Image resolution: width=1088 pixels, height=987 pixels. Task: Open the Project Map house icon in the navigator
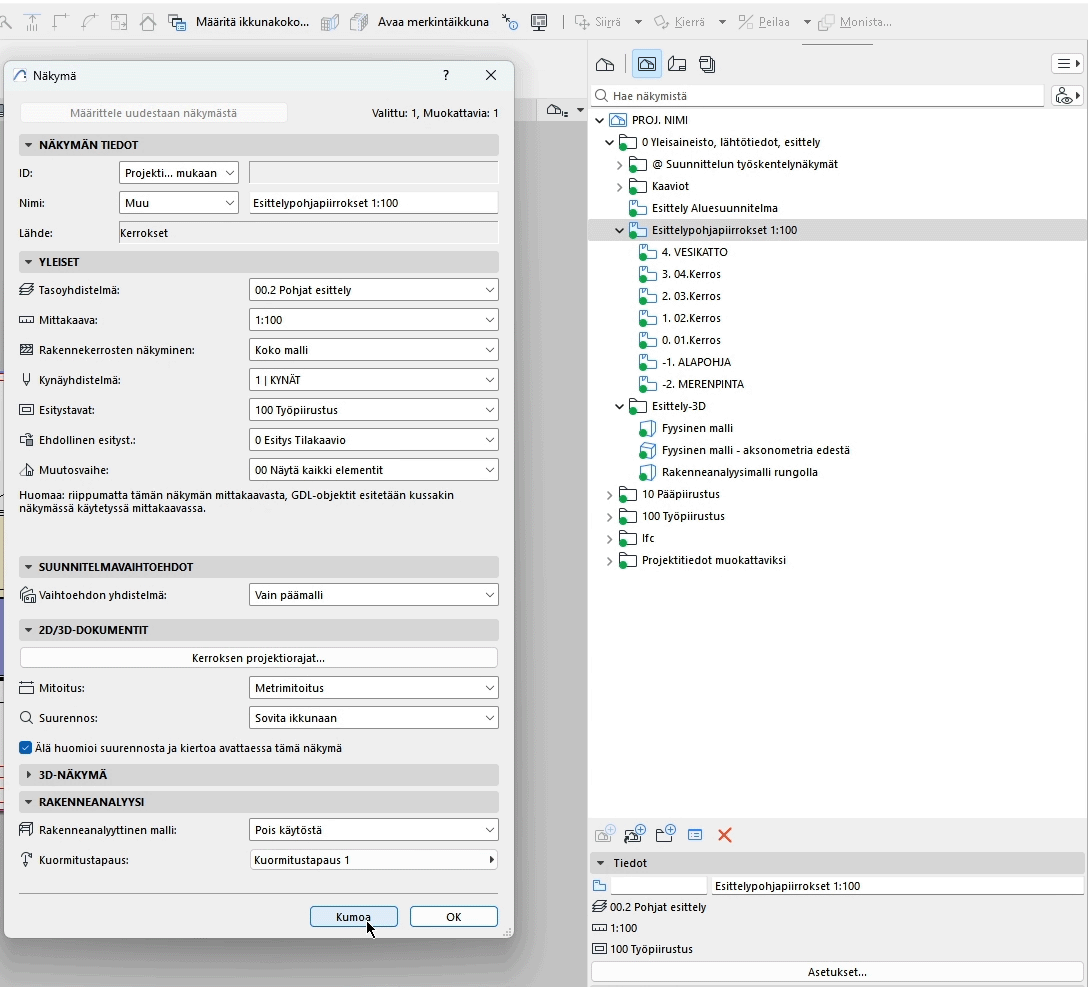tap(605, 64)
